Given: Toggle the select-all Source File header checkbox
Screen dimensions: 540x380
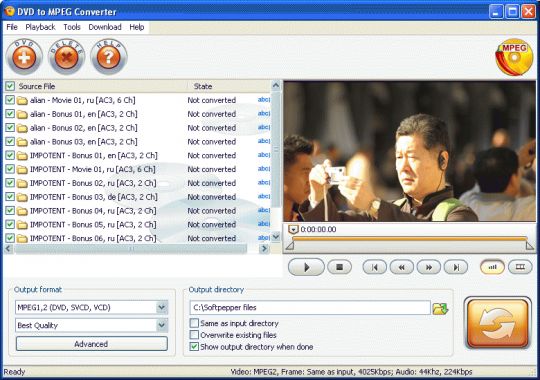Looking at the screenshot, I should click(x=10, y=86).
